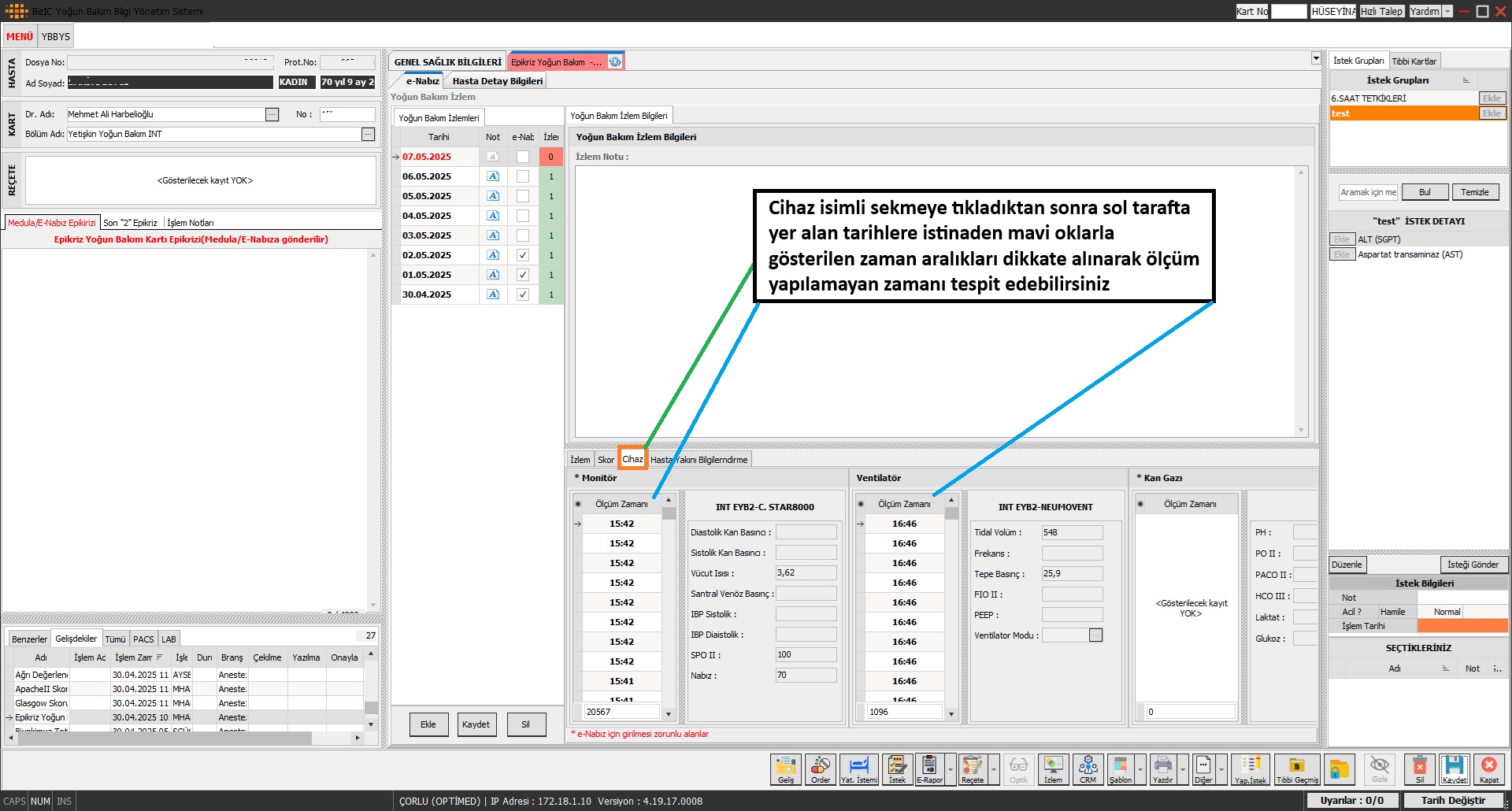The height and width of the screenshot is (811, 1512).
Task: Click the orange İşlem Tarihi field
Action: [x=1462, y=626]
